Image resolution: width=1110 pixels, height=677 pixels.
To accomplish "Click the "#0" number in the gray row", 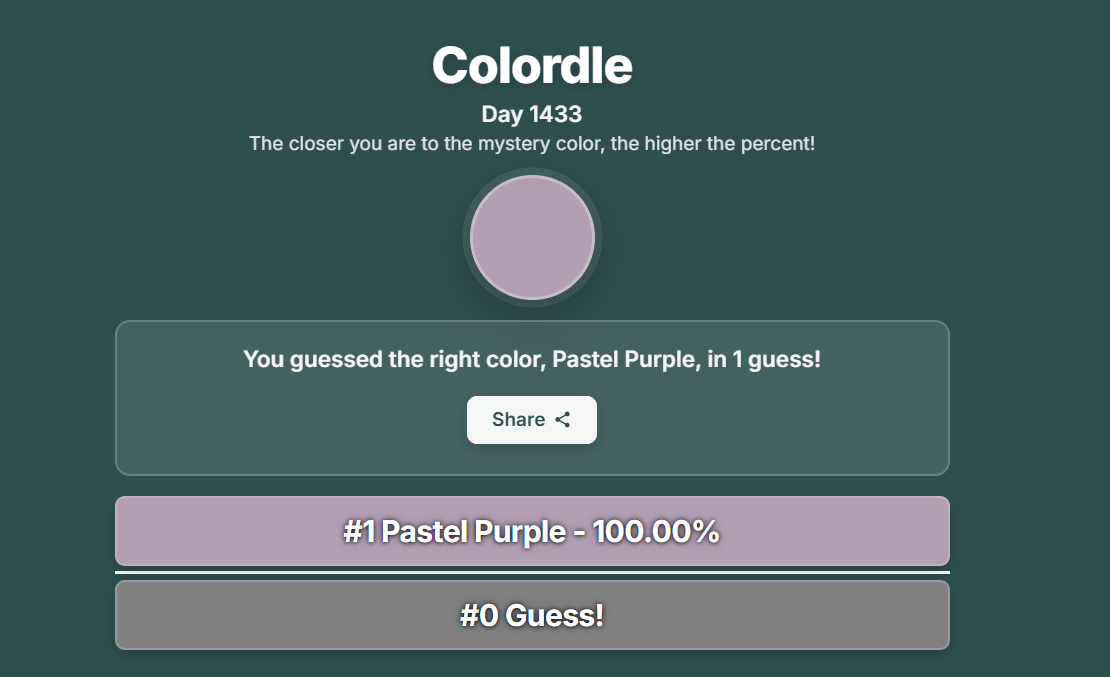I will pos(478,615).
